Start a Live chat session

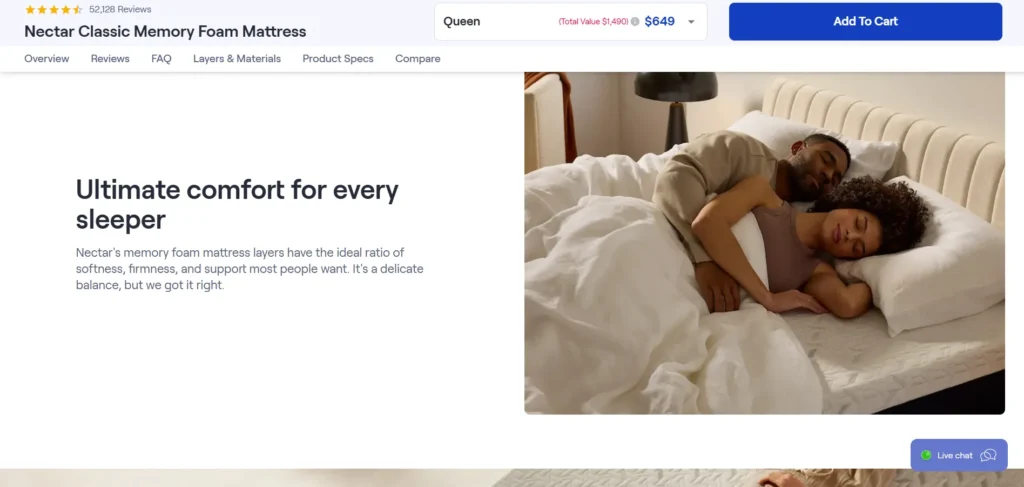click(959, 455)
